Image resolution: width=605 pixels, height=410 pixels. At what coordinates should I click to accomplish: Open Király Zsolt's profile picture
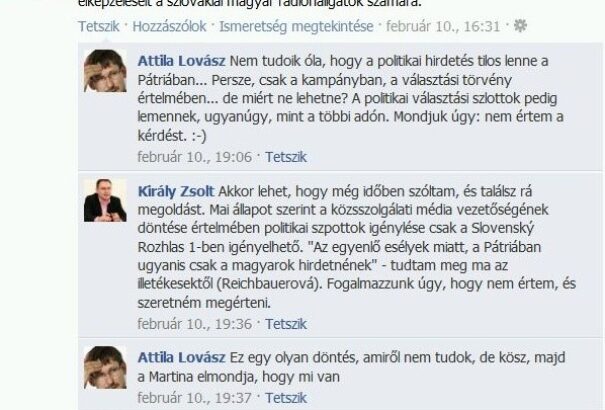click(x=105, y=200)
